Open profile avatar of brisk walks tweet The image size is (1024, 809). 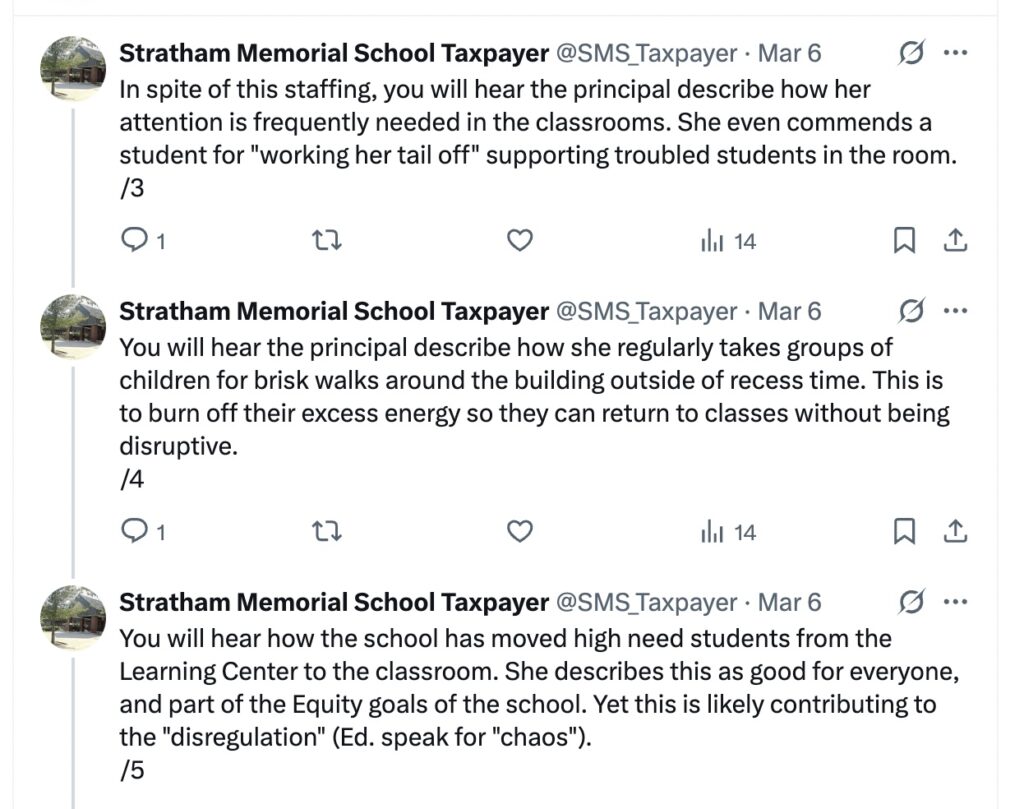73,327
